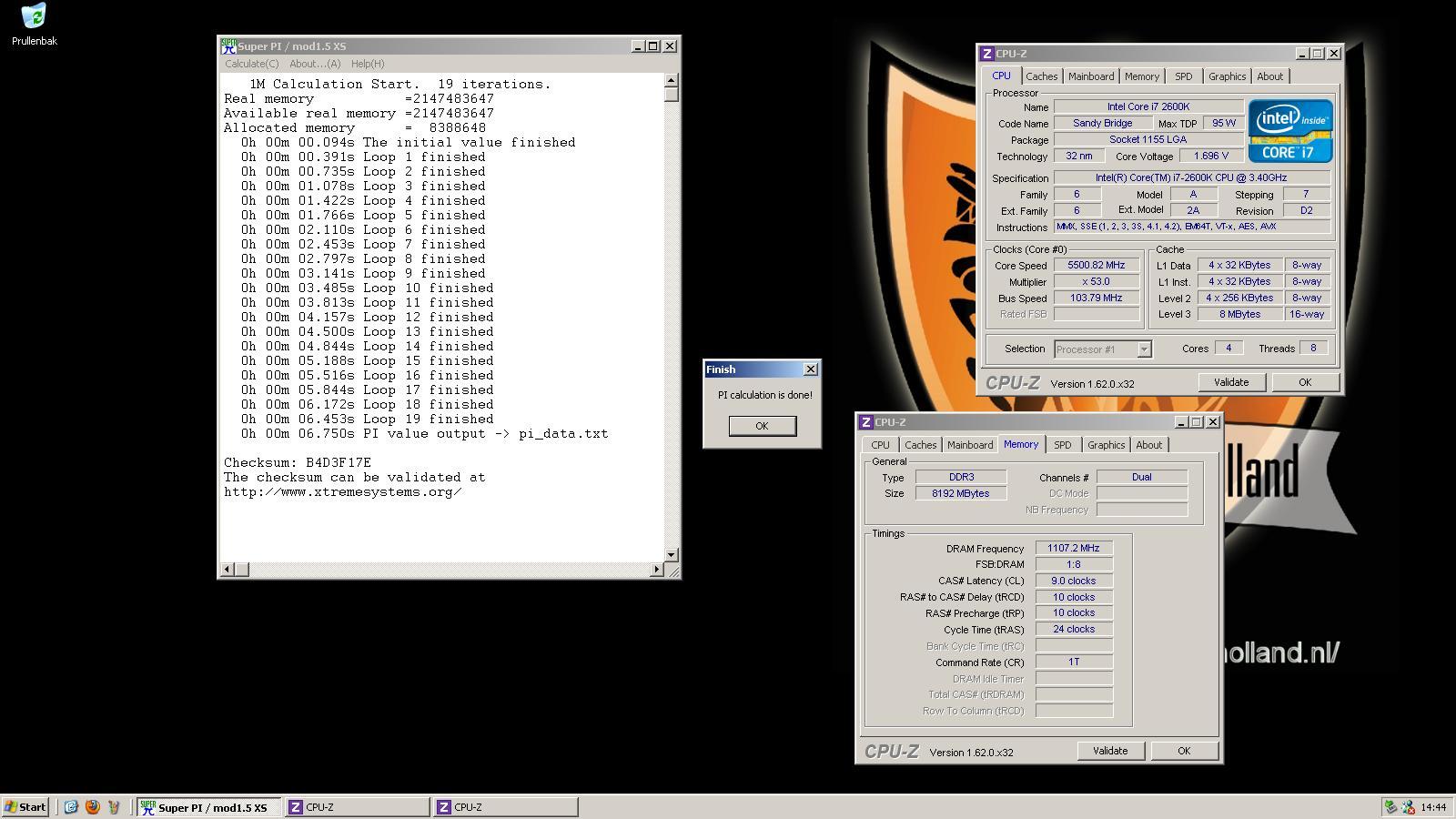This screenshot has width=1456, height=819.
Task: Click the Intel Core i7 2600K name field
Action: pyautogui.click(x=1148, y=107)
